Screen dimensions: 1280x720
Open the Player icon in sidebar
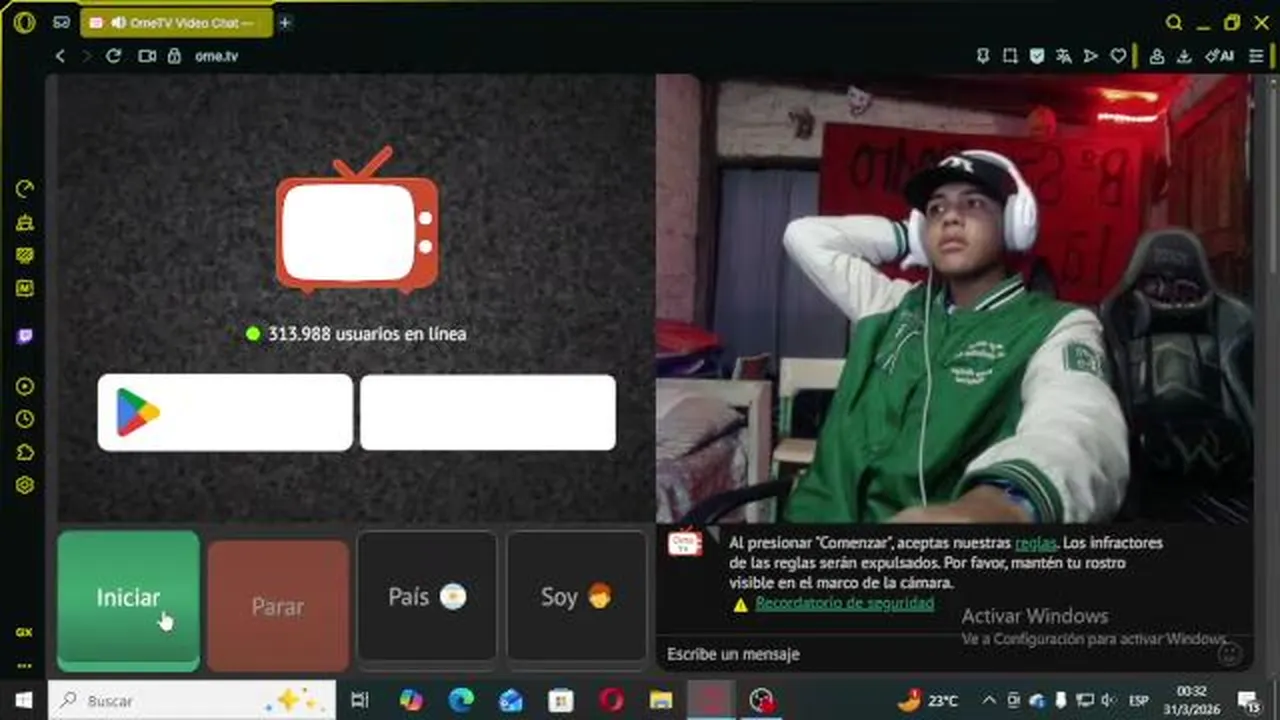pyautogui.click(x=25, y=386)
